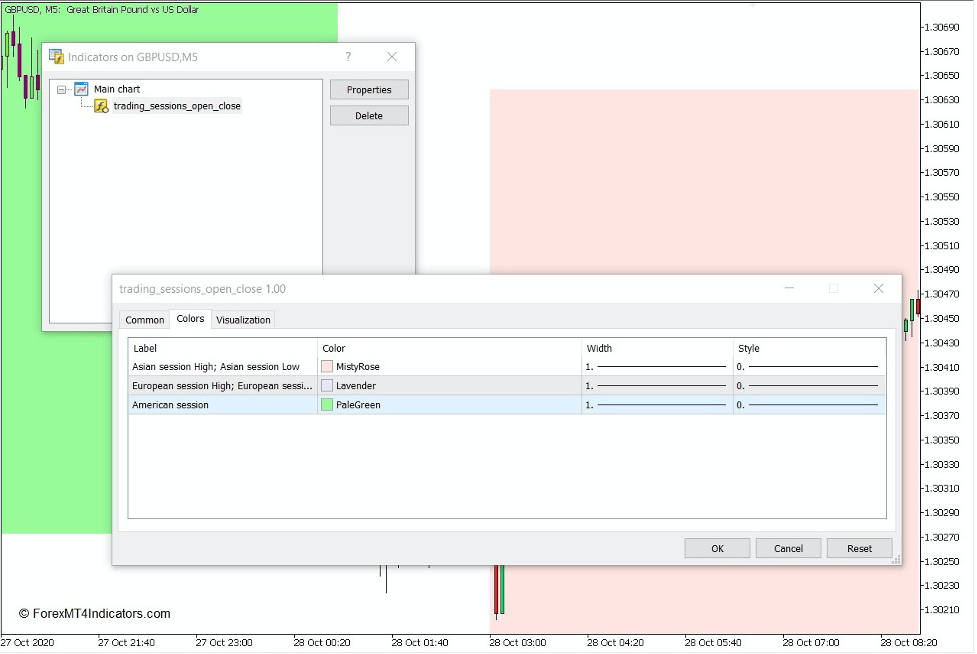This screenshot has height=654, width=977.
Task: Click the indicator function icon beside trading_sessions_open_close
Action: coord(100,106)
